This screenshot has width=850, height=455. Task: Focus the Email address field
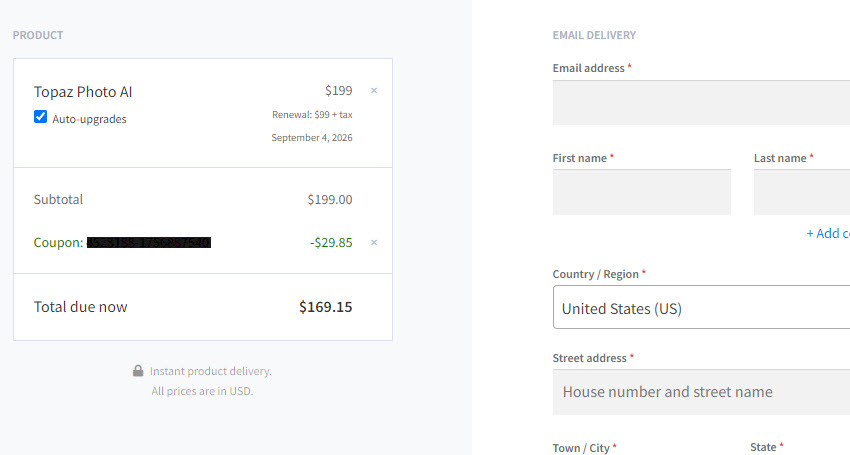pos(701,103)
